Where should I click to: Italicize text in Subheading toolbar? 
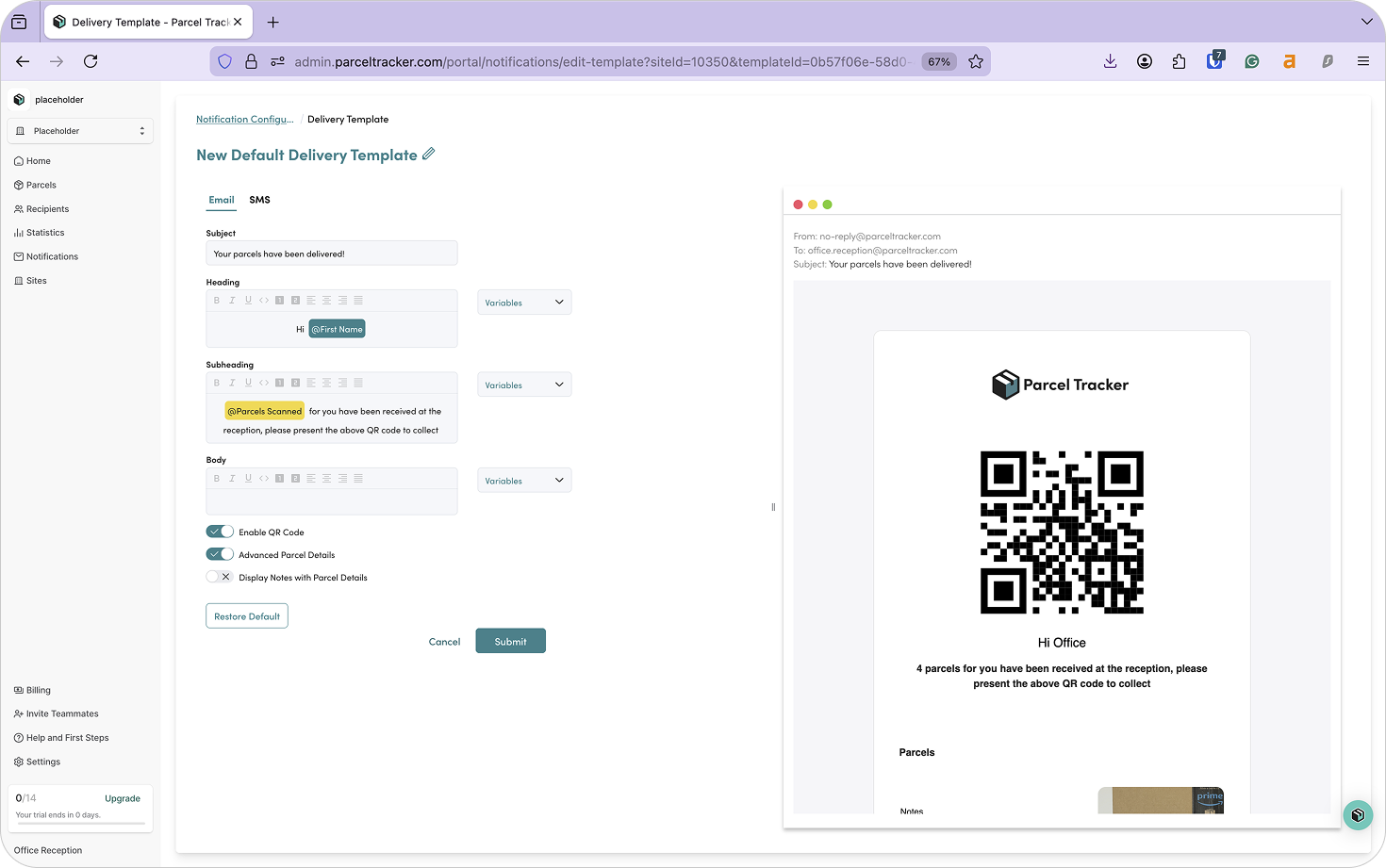[x=232, y=383]
